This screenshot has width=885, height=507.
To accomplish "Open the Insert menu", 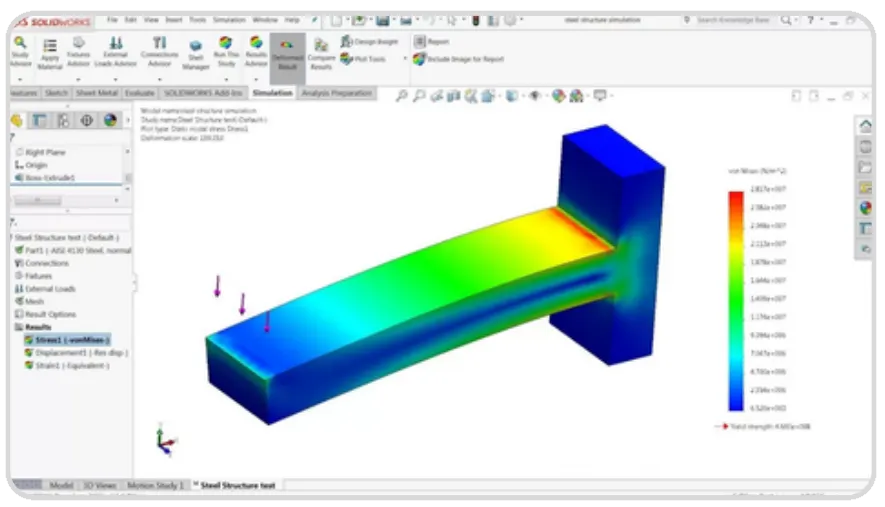I will click(x=174, y=20).
